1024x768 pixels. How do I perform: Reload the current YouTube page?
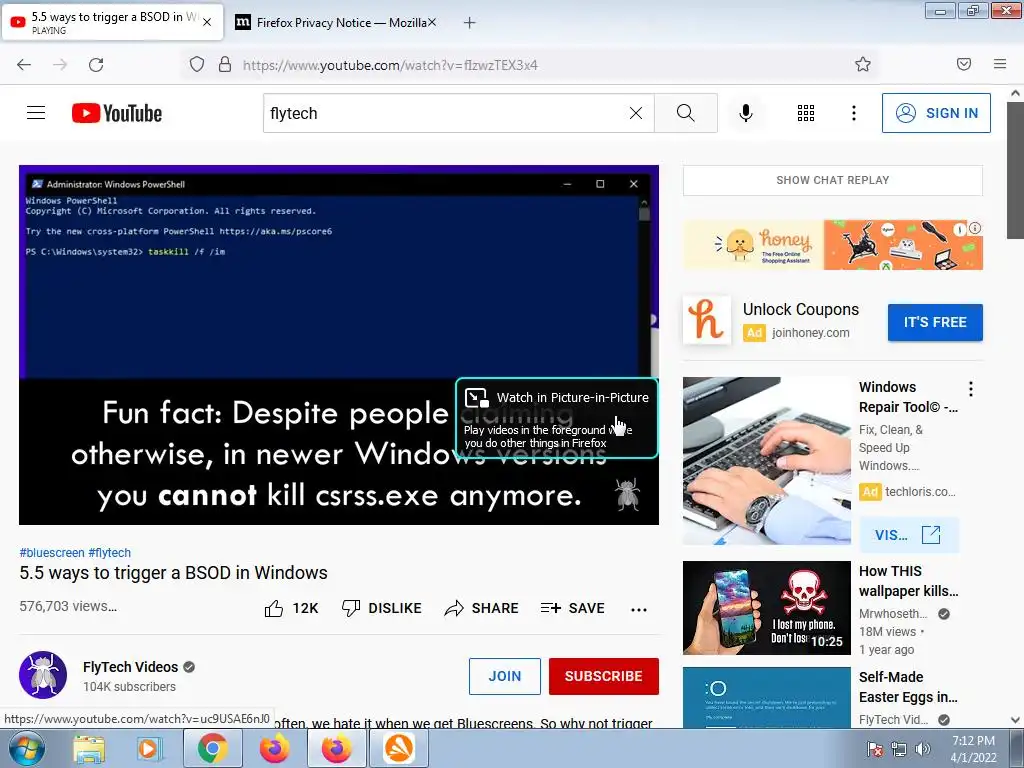tap(96, 65)
